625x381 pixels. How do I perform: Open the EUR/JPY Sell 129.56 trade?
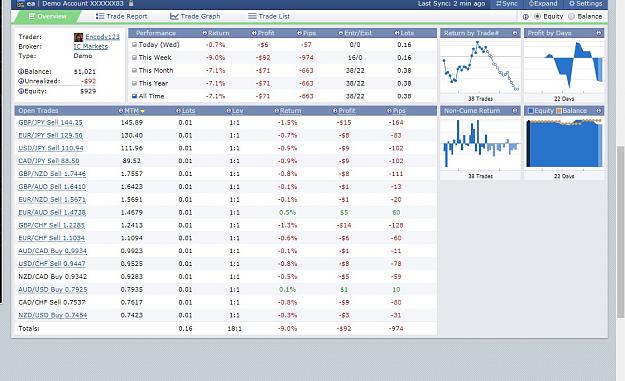[50, 136]
